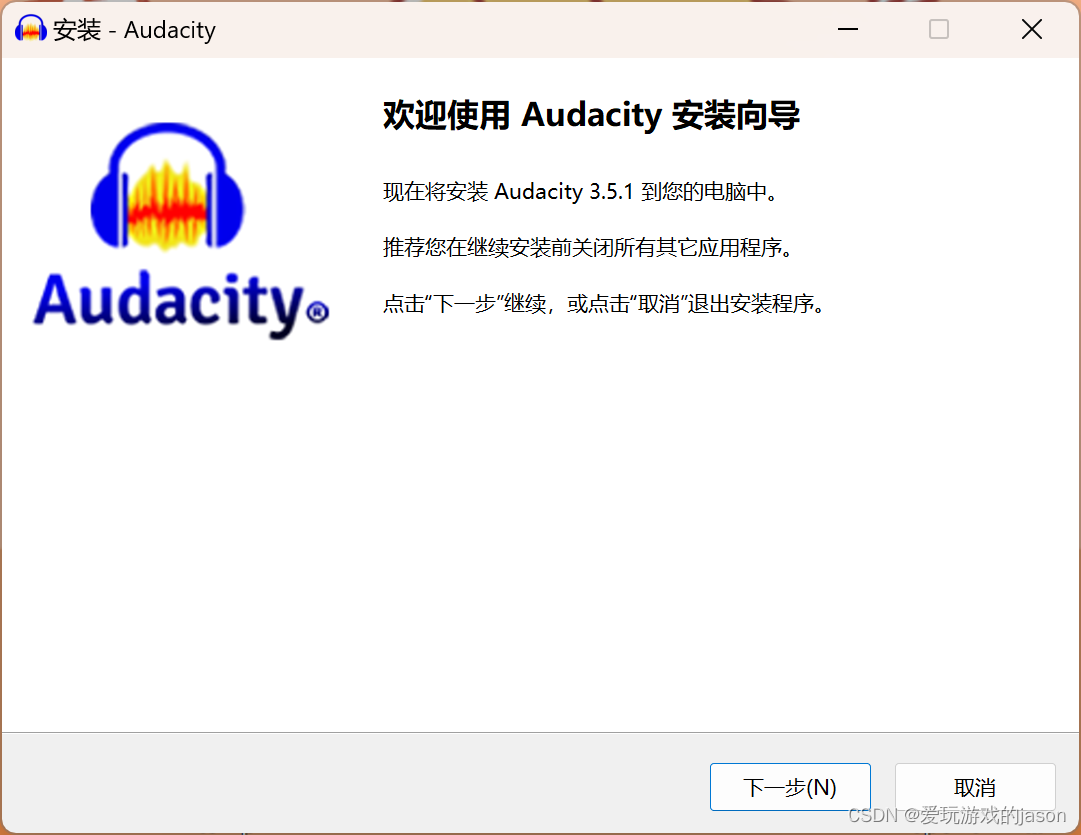Minimize the Audacity installer window
The image size is (1081, 835).
click(x=847, y=29)
